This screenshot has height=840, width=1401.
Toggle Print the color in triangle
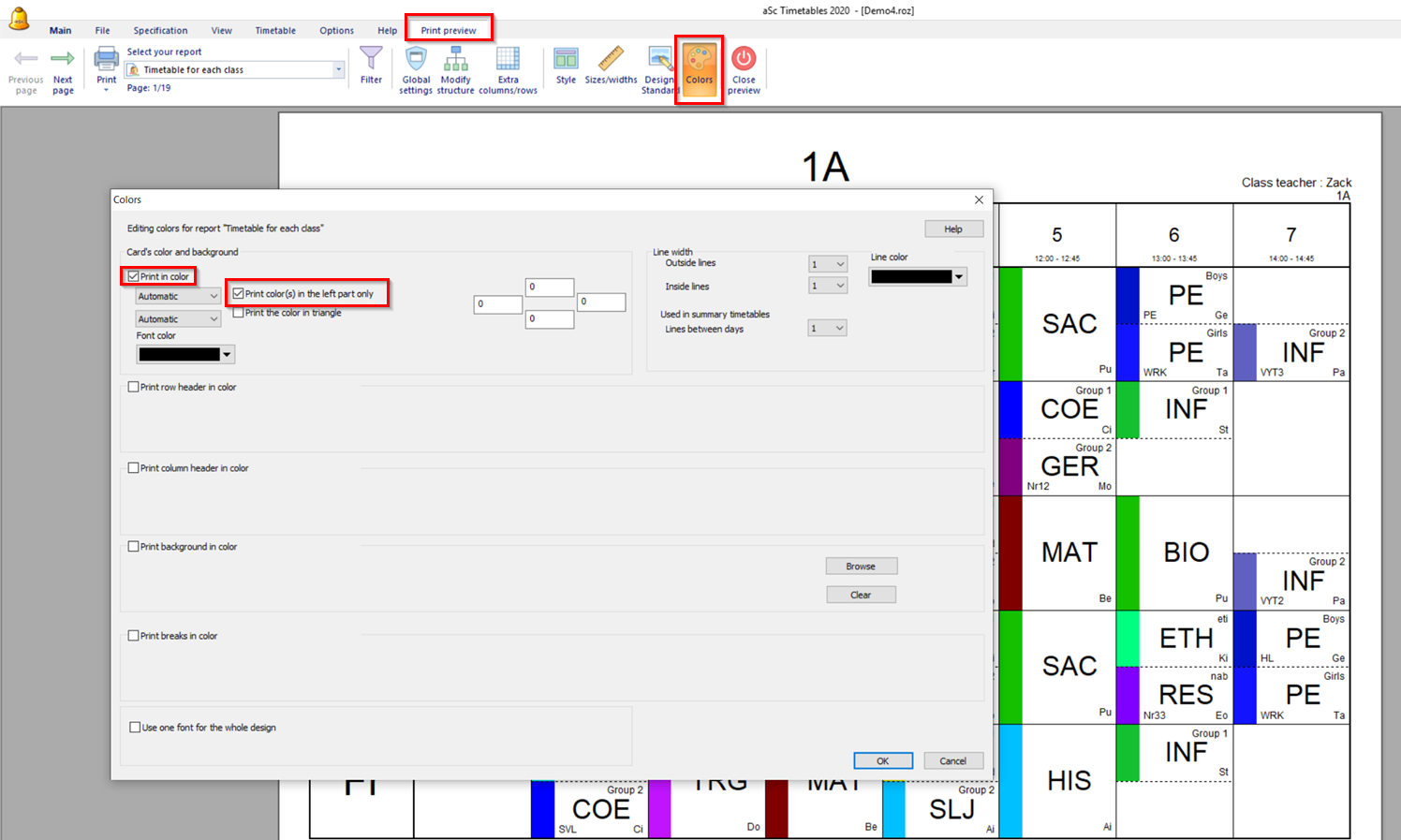(x=239, y=313)
